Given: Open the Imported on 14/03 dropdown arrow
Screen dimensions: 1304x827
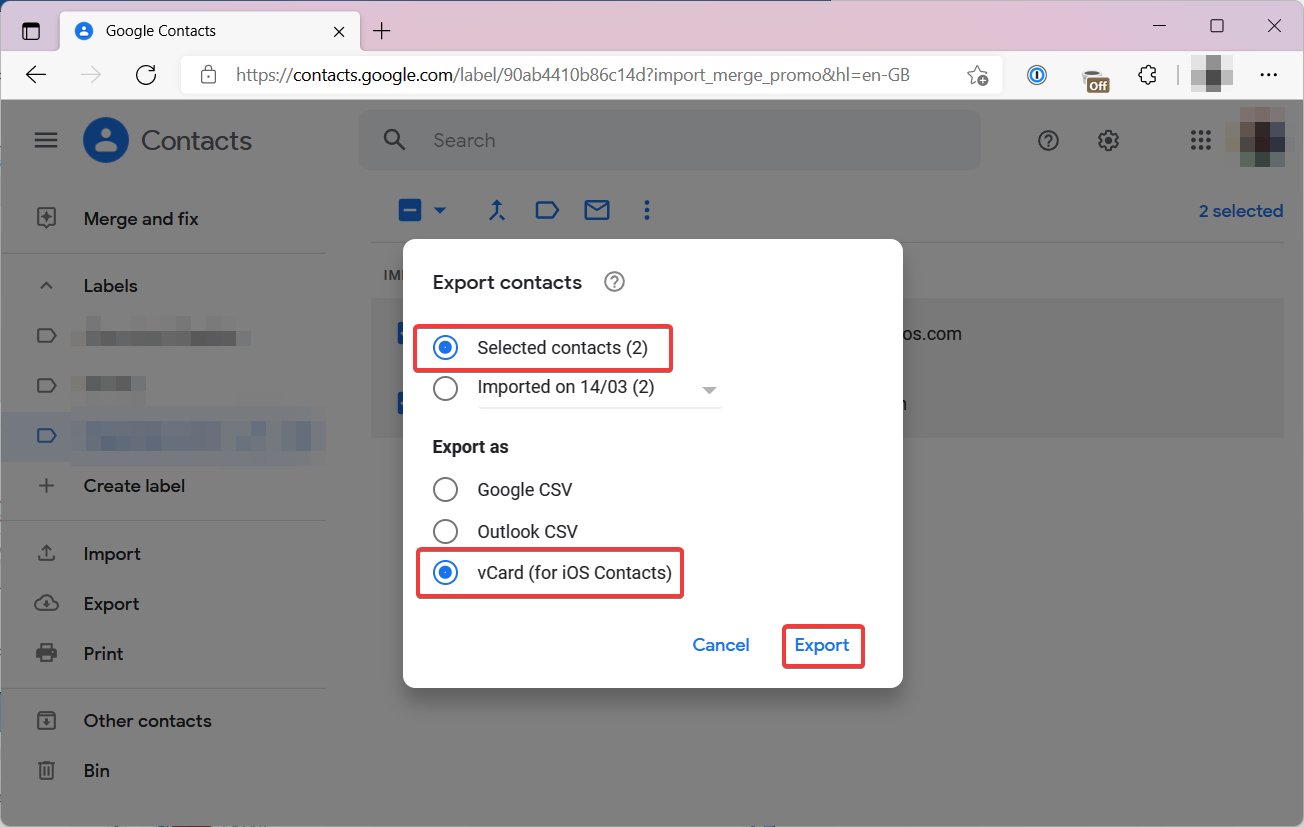Looking at the screenshot, I should click(x=709, y=389).
